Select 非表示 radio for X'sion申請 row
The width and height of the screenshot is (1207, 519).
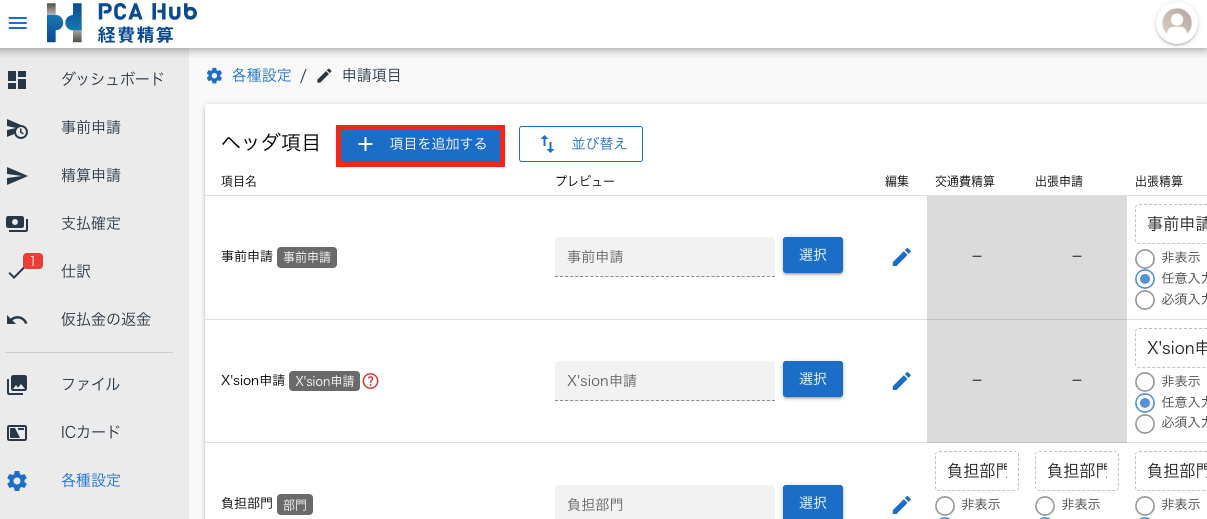point(1145,382)
